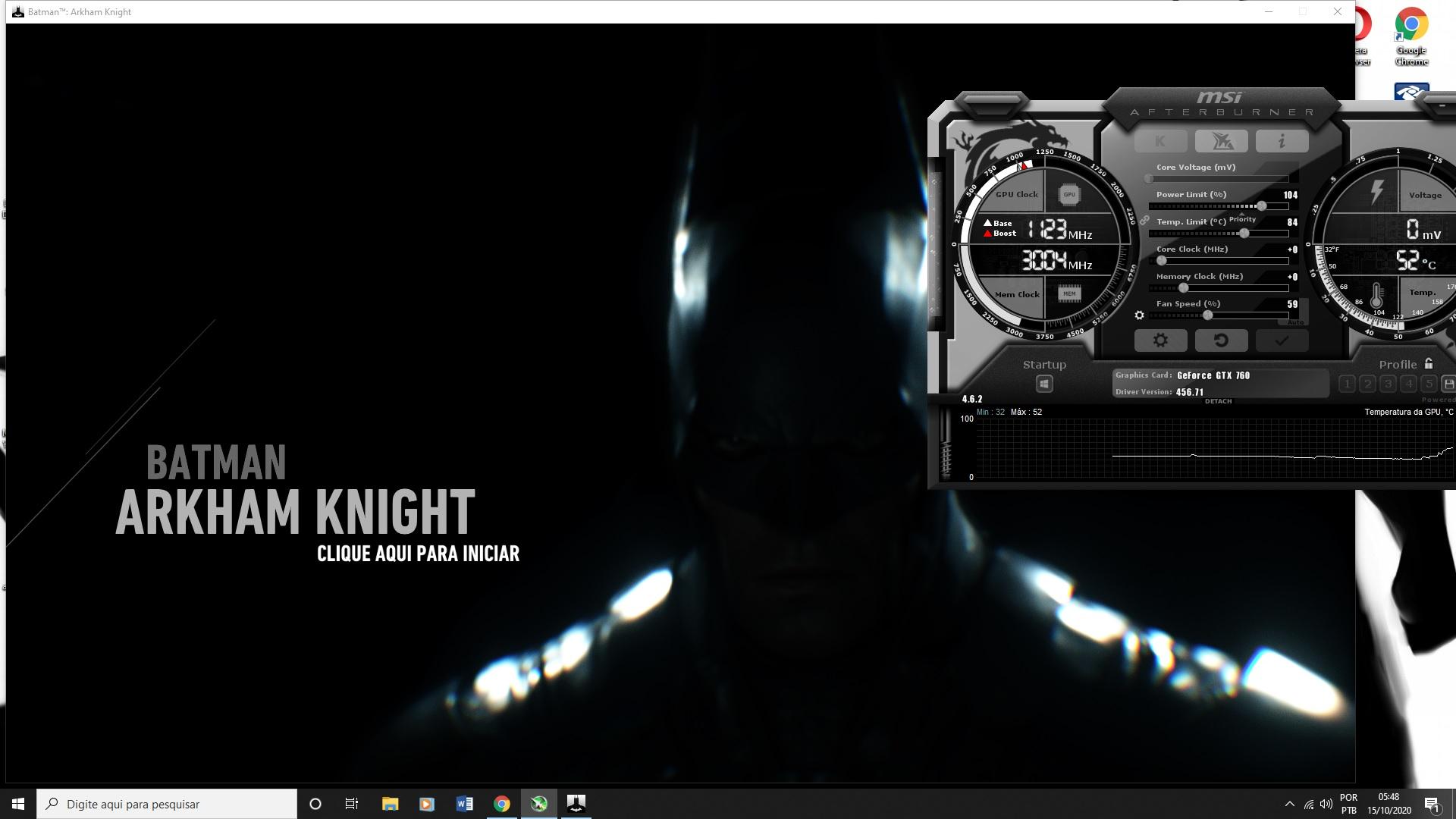1456x819 pixels.
Task: Open Cortana circle icon on taskbar
Action: coord(315,804)
